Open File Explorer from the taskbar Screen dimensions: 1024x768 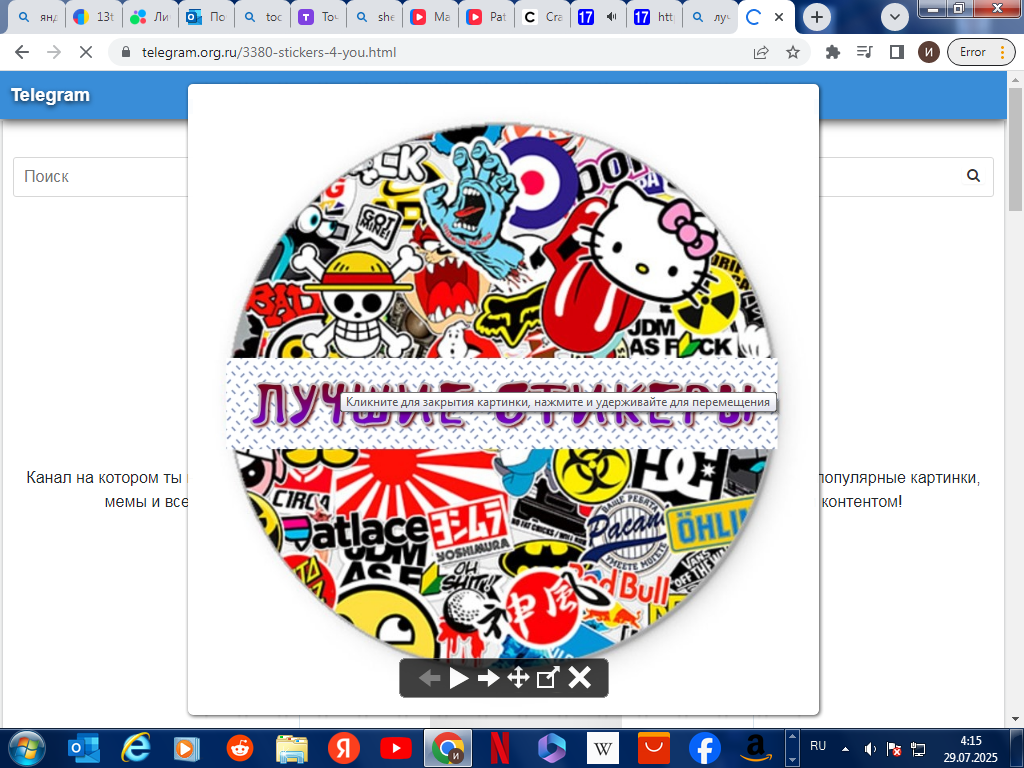(291, 748)
